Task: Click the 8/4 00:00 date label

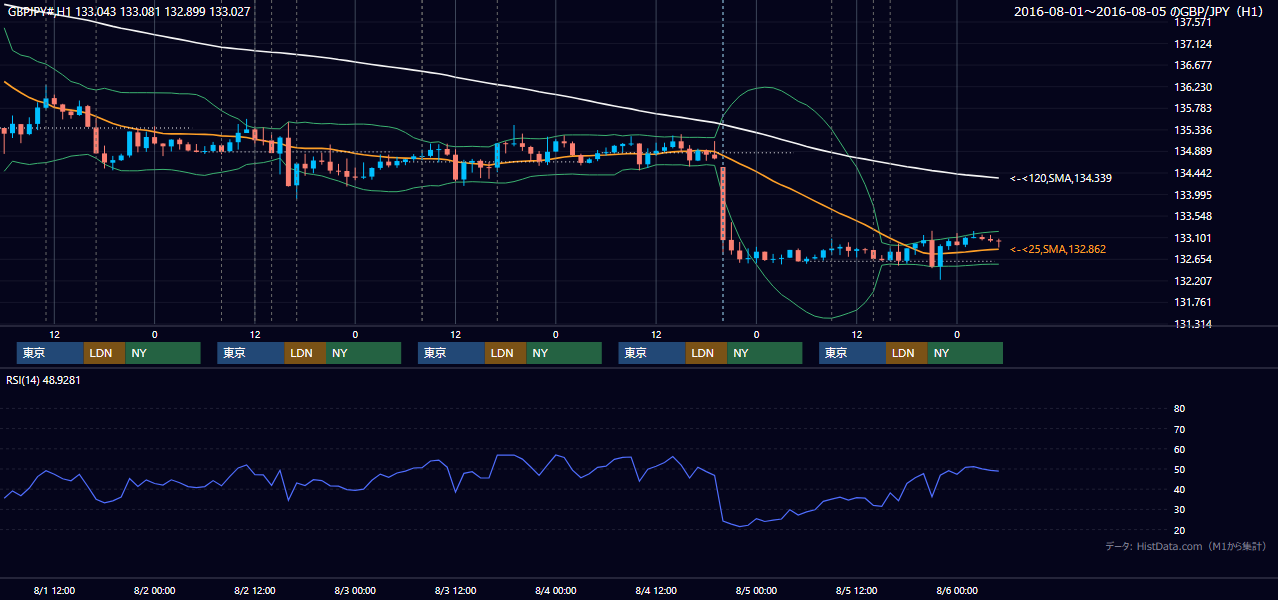Action: pos(555,591)
